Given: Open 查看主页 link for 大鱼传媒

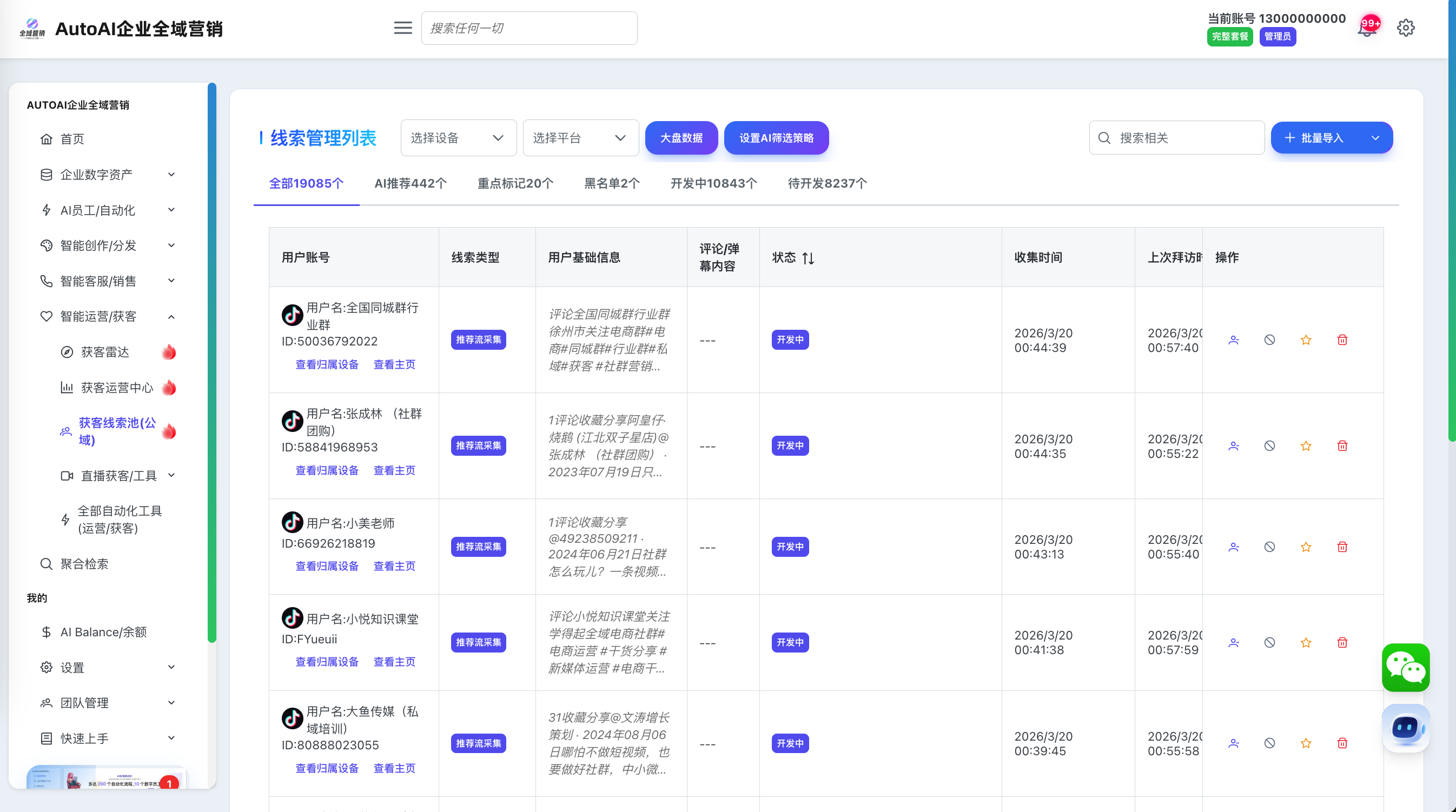Looking at the screenshot, I should point(394,768).
